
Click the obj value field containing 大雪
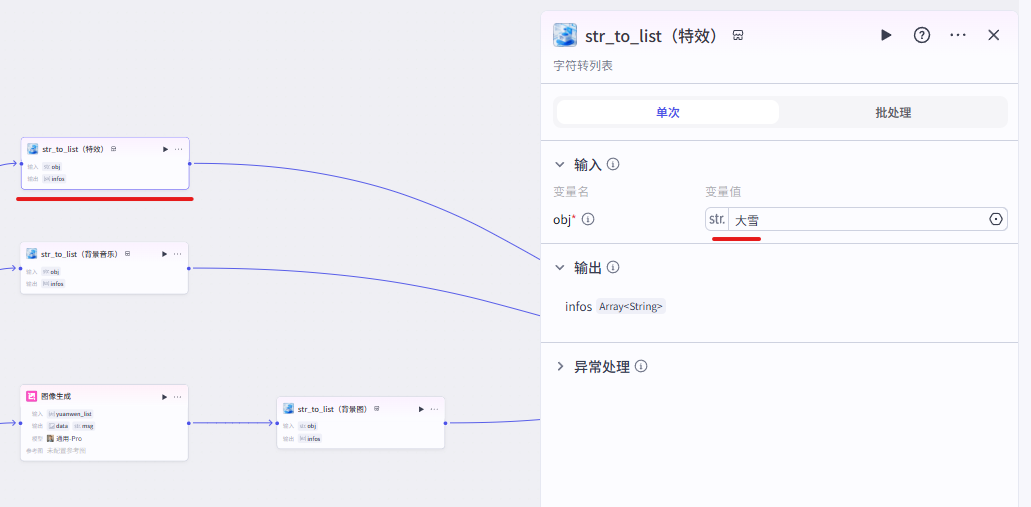857,220
